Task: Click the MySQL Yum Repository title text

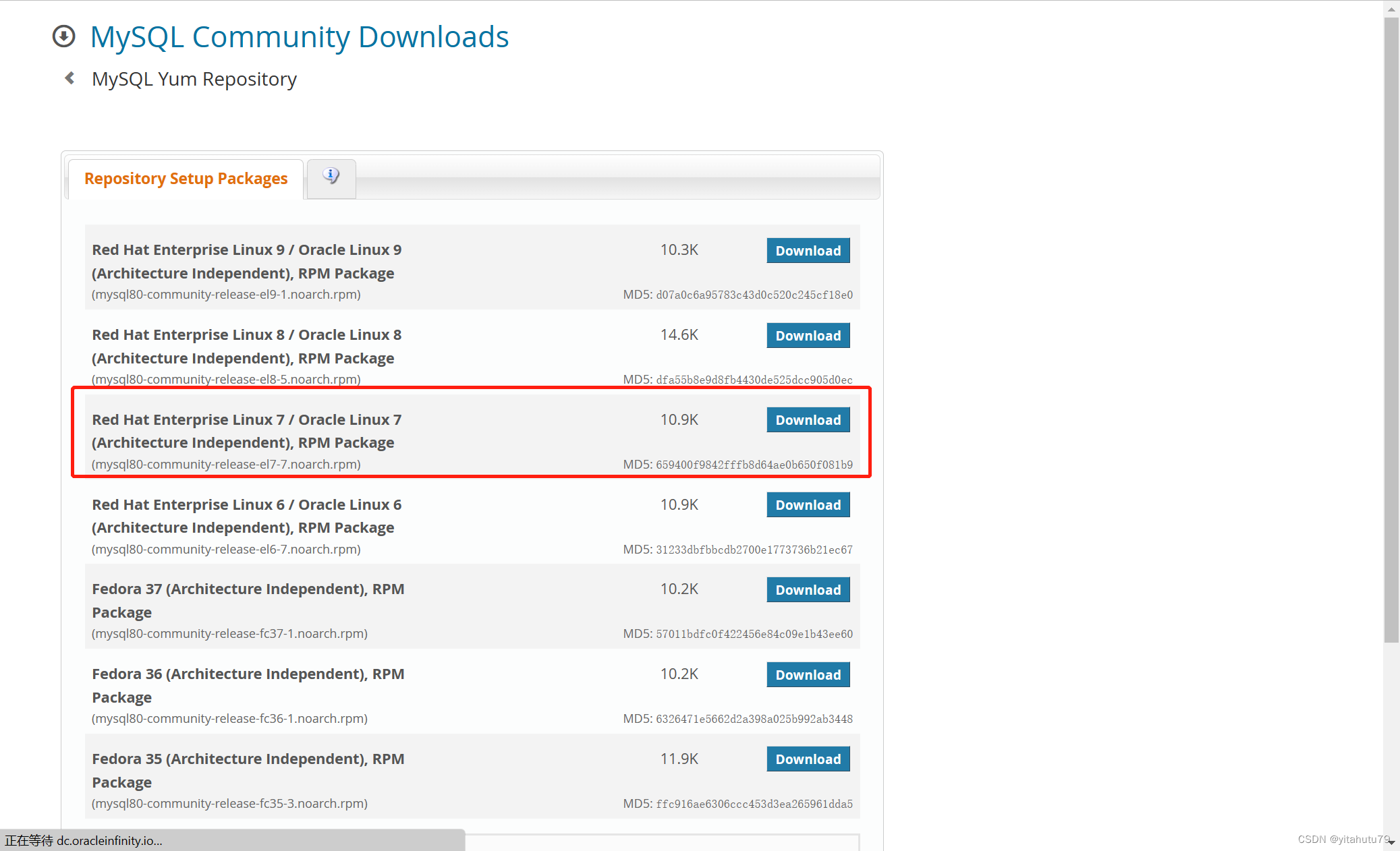Action: coord(194,80)
